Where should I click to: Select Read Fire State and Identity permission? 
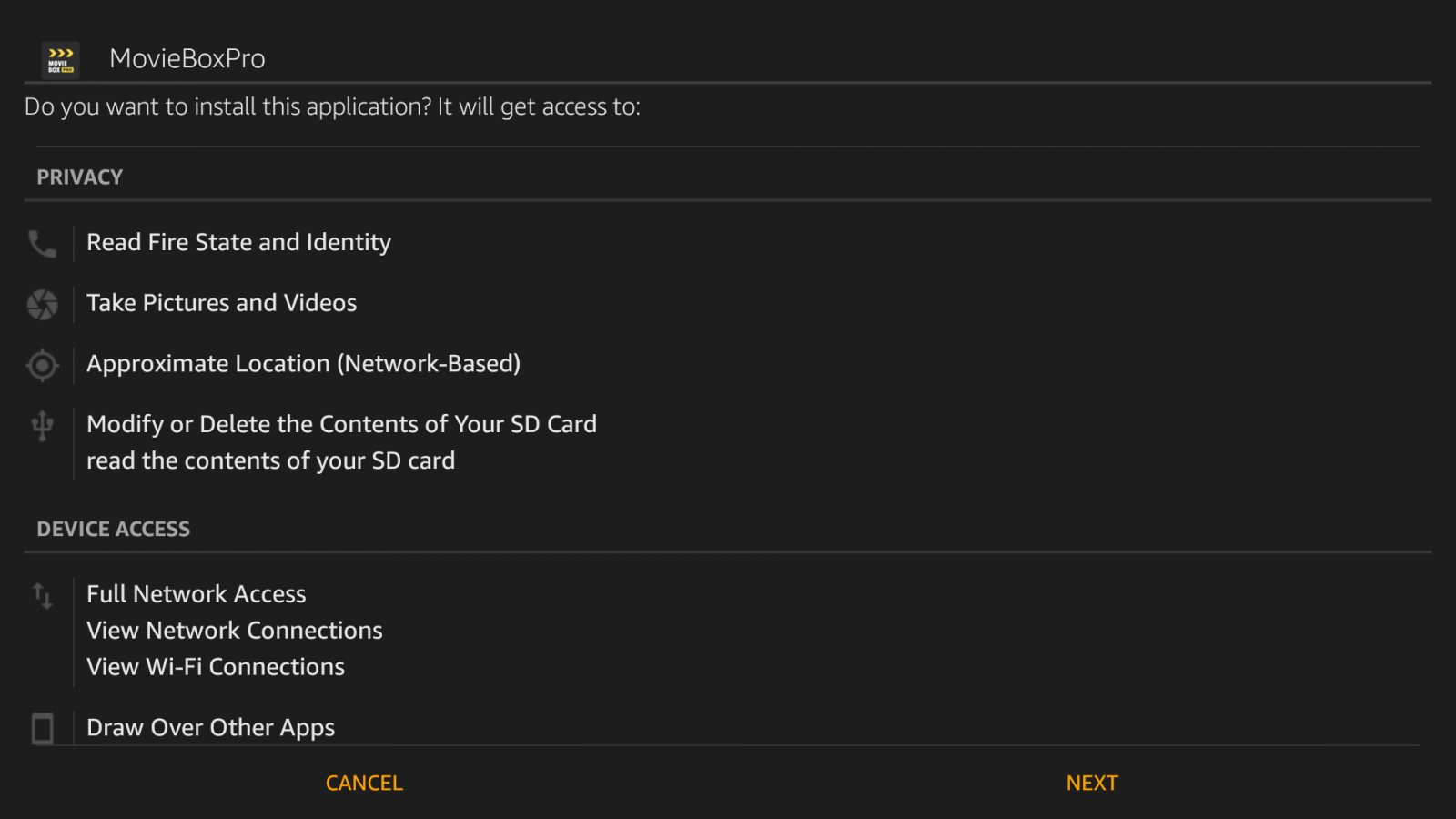click(x=238, y=242)
